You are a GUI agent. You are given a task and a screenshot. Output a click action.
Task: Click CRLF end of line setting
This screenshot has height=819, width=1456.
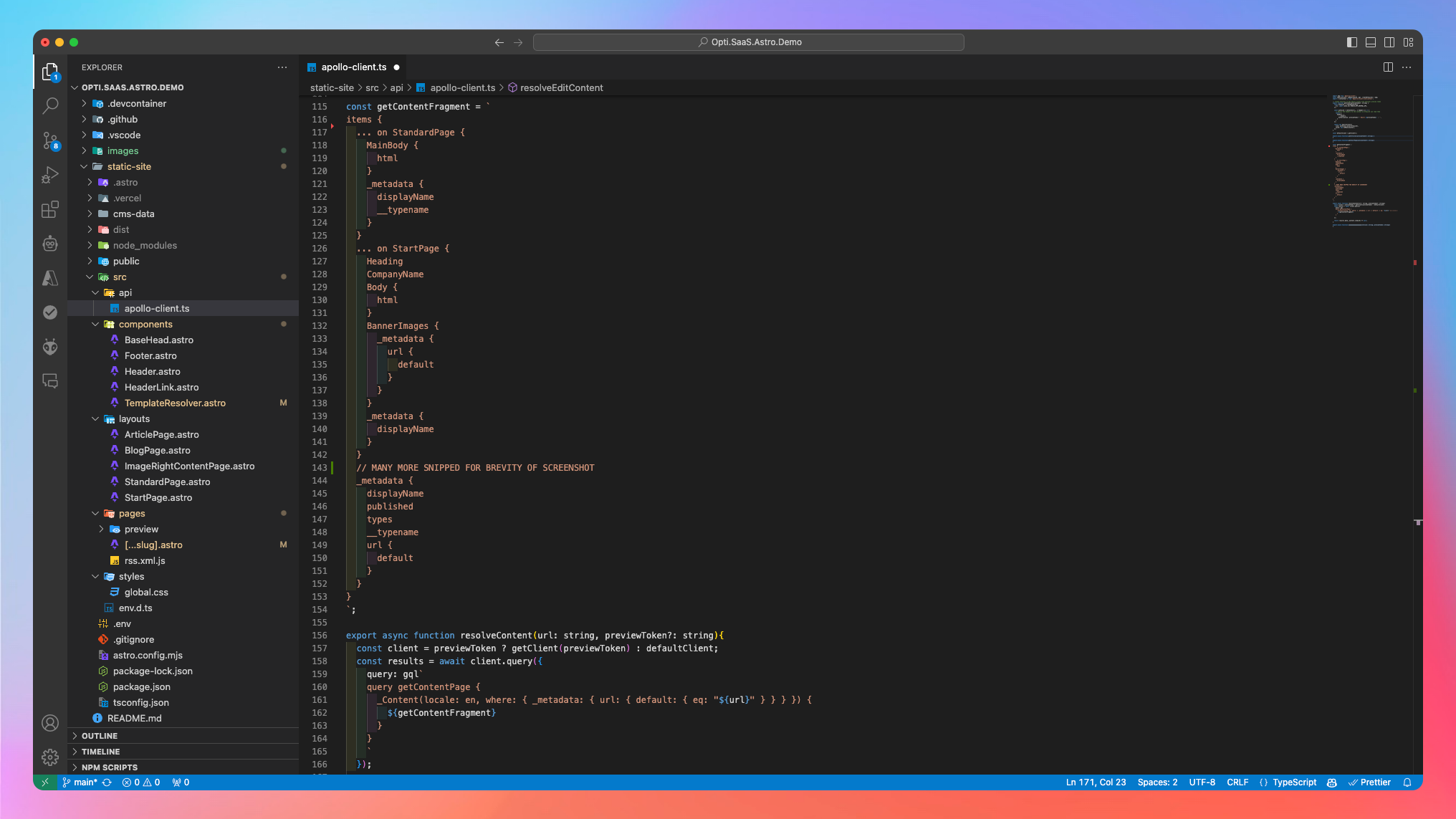tap(1237, 782)
